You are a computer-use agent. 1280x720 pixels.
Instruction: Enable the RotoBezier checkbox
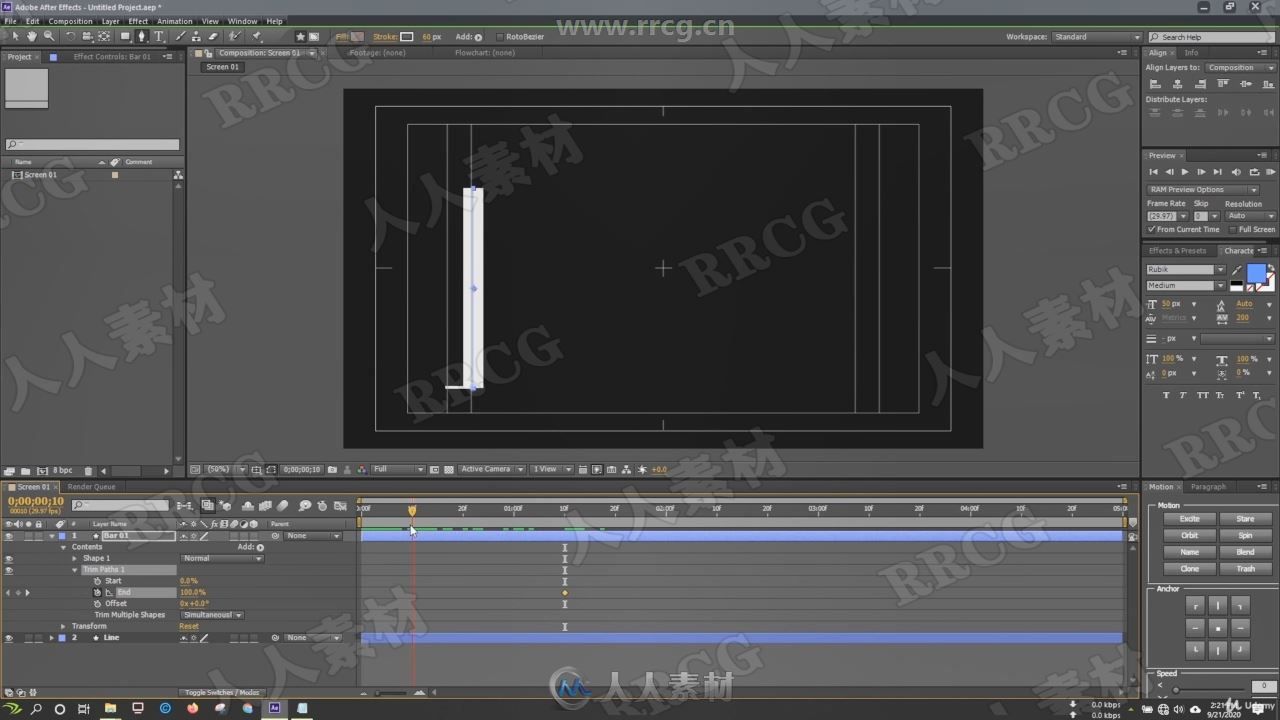[x=499, y=37]
